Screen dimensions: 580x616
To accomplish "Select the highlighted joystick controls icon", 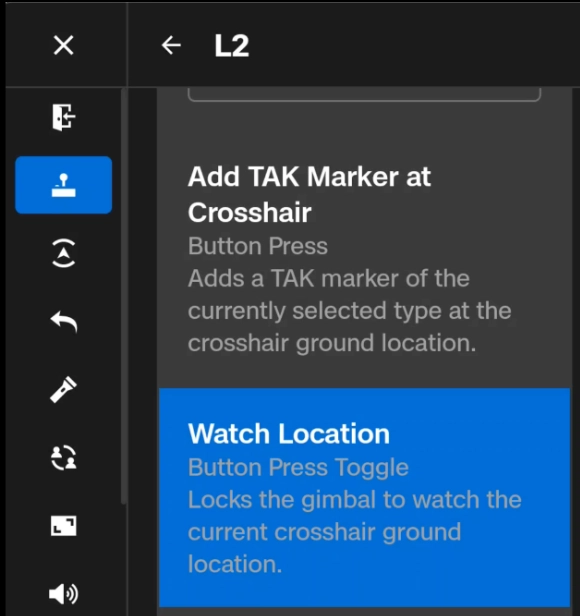I will tap(64, 185).
